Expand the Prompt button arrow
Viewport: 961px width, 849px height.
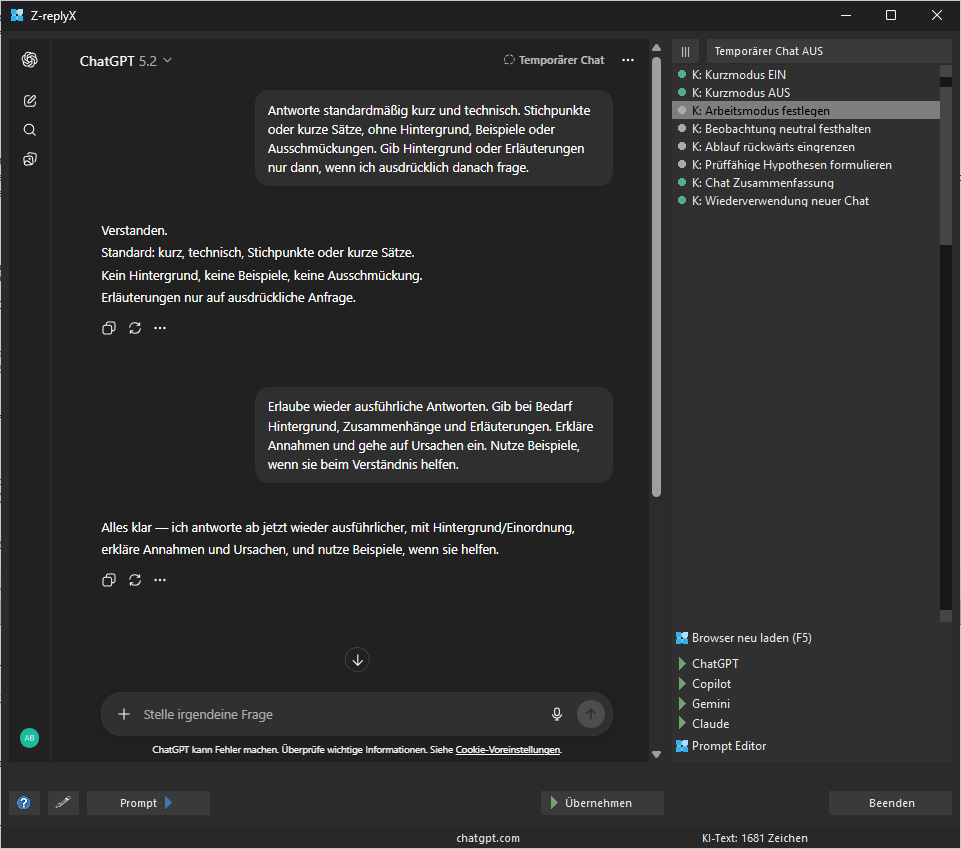click(168, 803)
